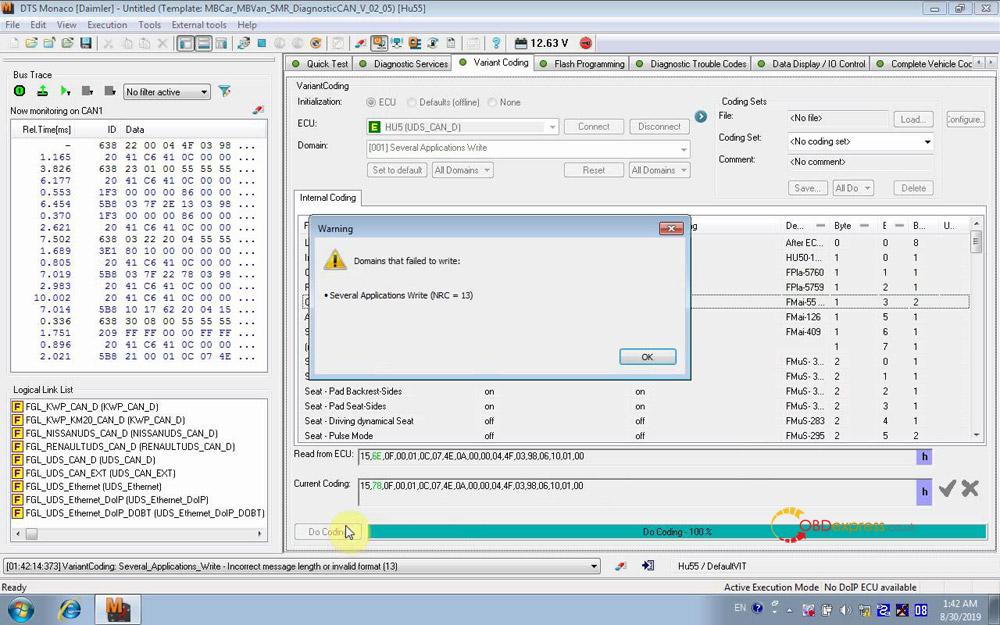
Task: Select FGL_UDS_CAN_D in Logical Link List
Action: [x=90, y=460]
